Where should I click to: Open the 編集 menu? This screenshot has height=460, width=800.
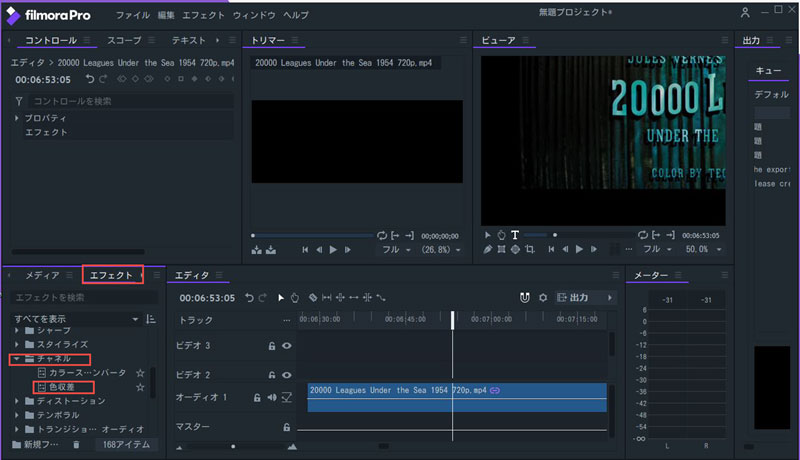pos(166,15)
